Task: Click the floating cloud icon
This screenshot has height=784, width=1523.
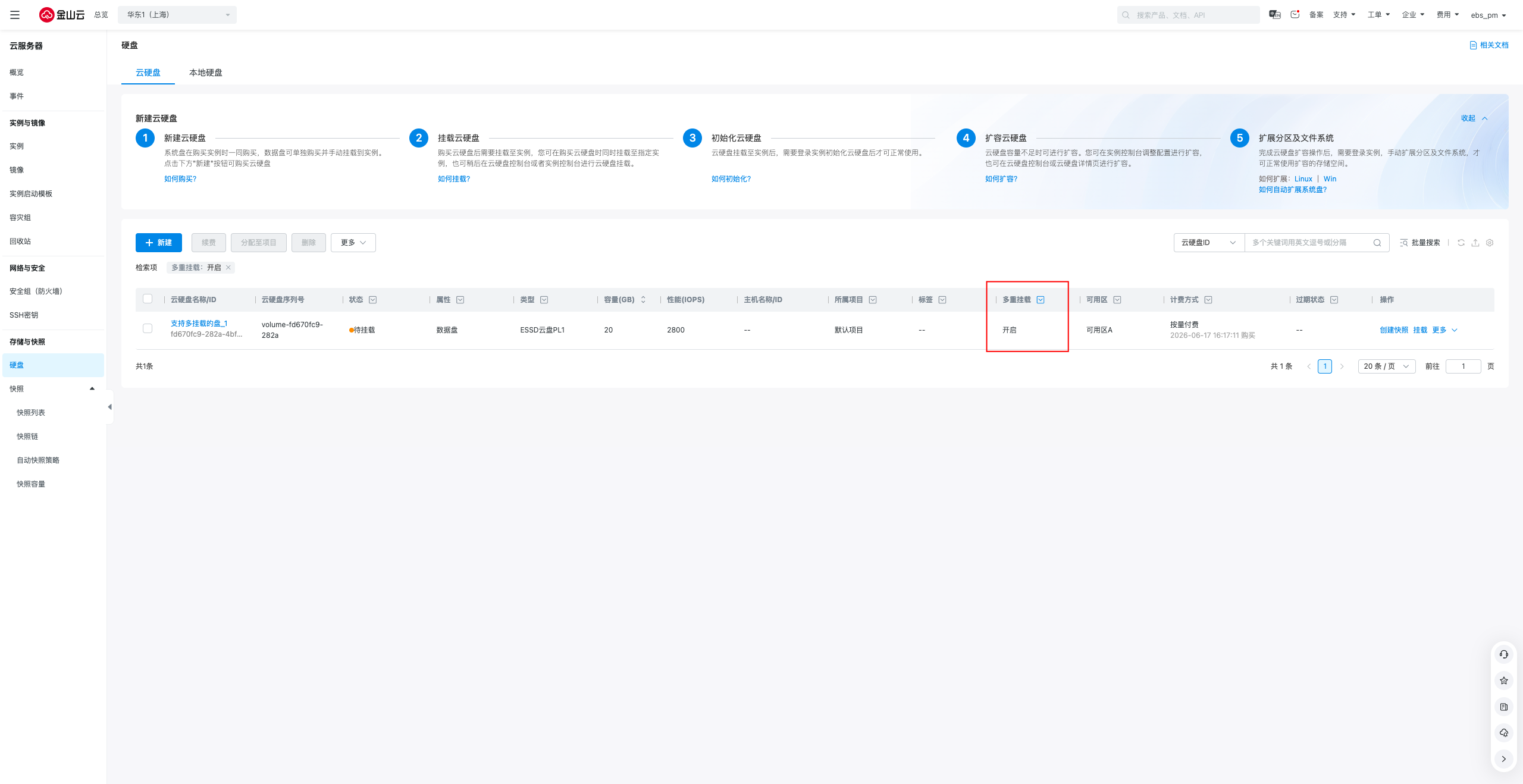Action: tap(1504, 733)
